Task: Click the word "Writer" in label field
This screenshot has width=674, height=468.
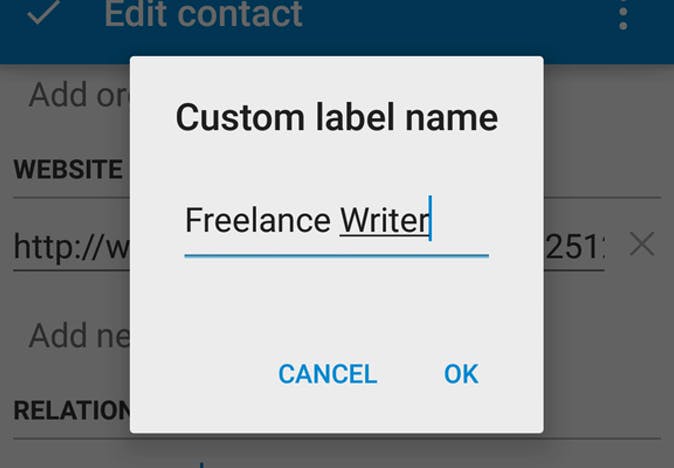Action: click(x=384, y=220)
